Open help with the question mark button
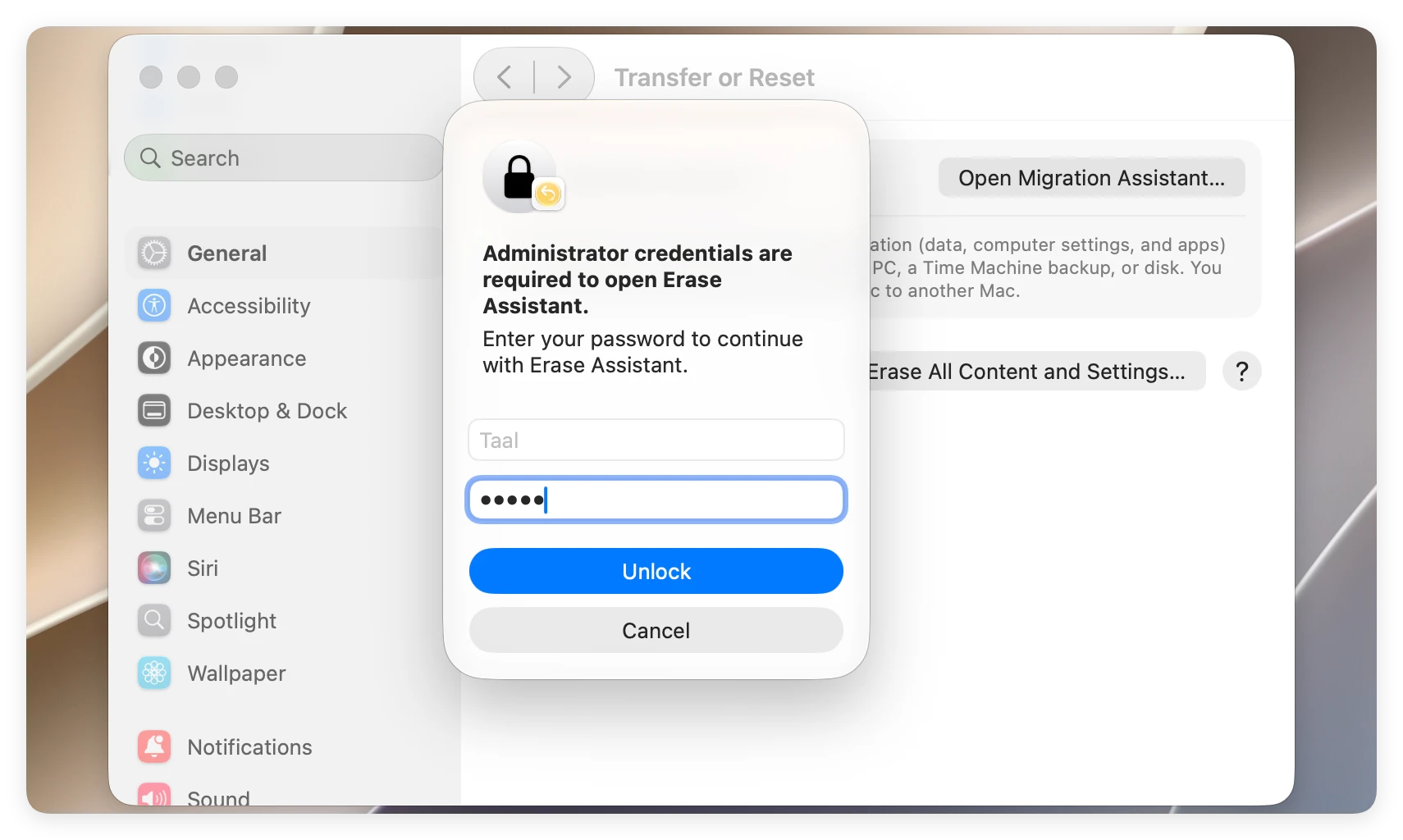 [x=1241, y=372]
